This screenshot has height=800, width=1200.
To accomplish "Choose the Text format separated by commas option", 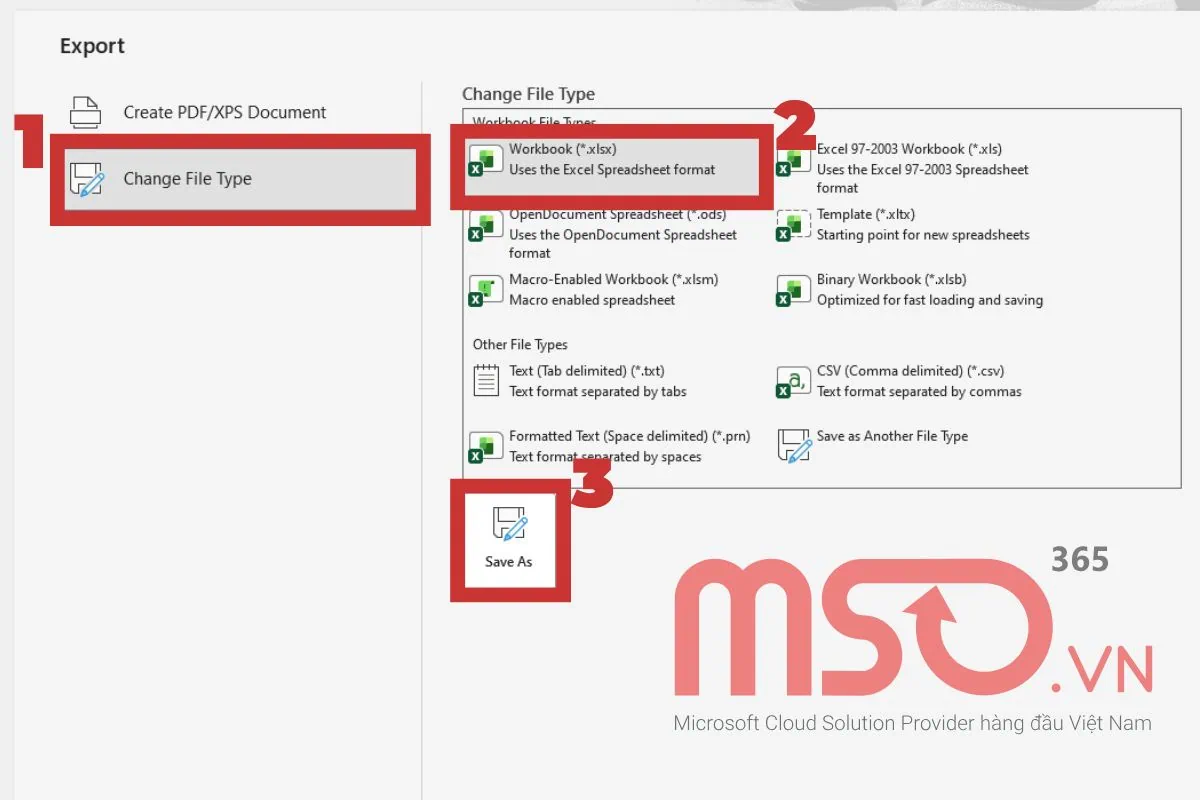I will [918, 392].
